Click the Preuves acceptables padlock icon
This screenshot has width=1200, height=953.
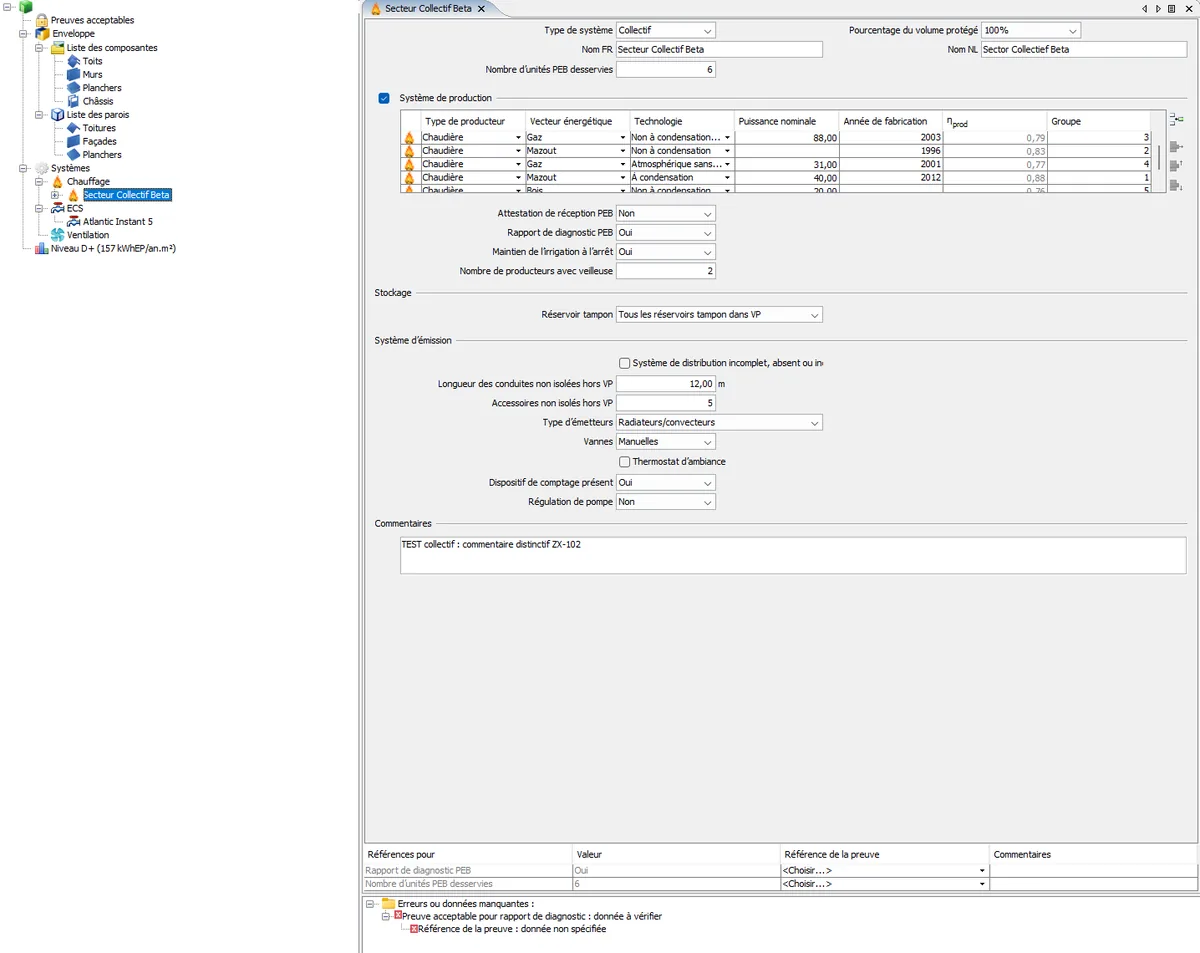[41, 20]
